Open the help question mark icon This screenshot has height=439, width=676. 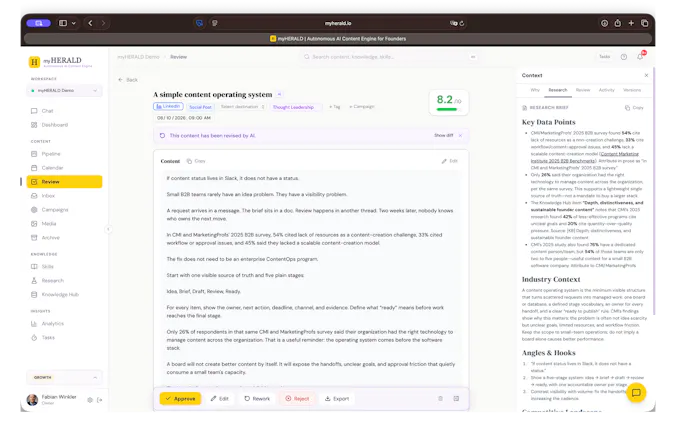[x=624, y=57]
